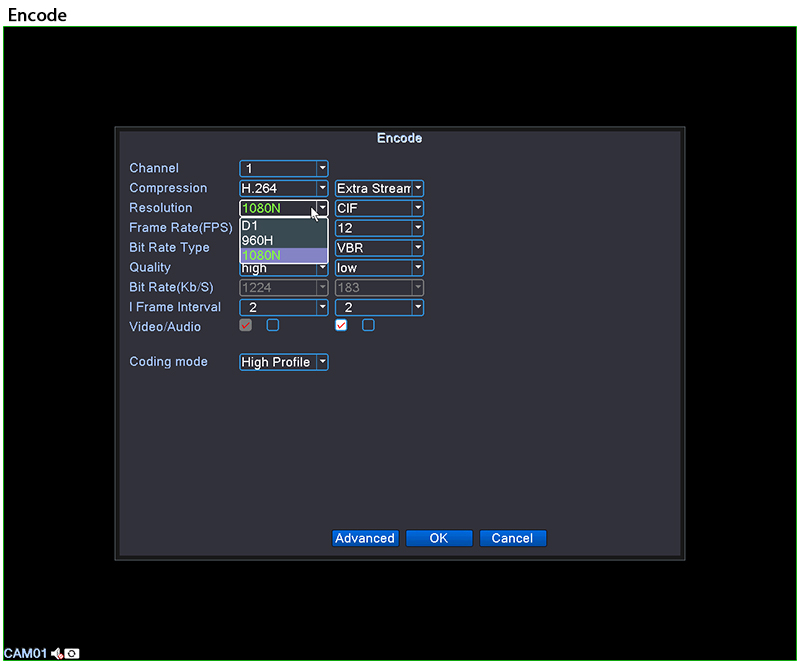Screen dimensions: 800x670
Task: Enable extra stream audio checkbox
Action: (x=368, y=326)
